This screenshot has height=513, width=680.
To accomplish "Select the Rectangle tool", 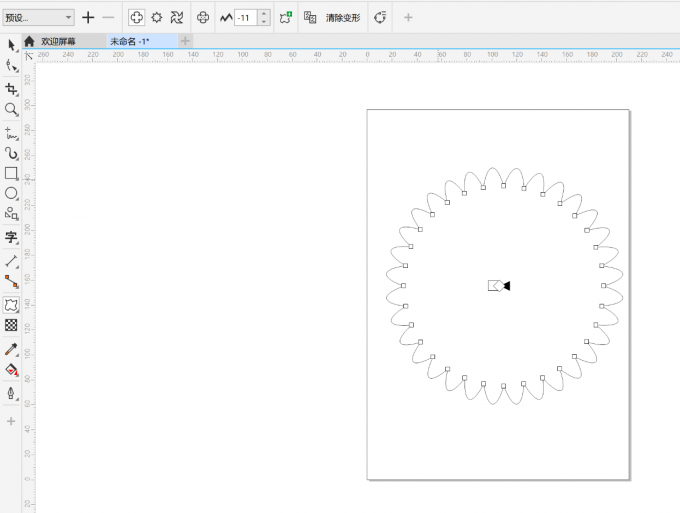I will [x=11, y=173].
